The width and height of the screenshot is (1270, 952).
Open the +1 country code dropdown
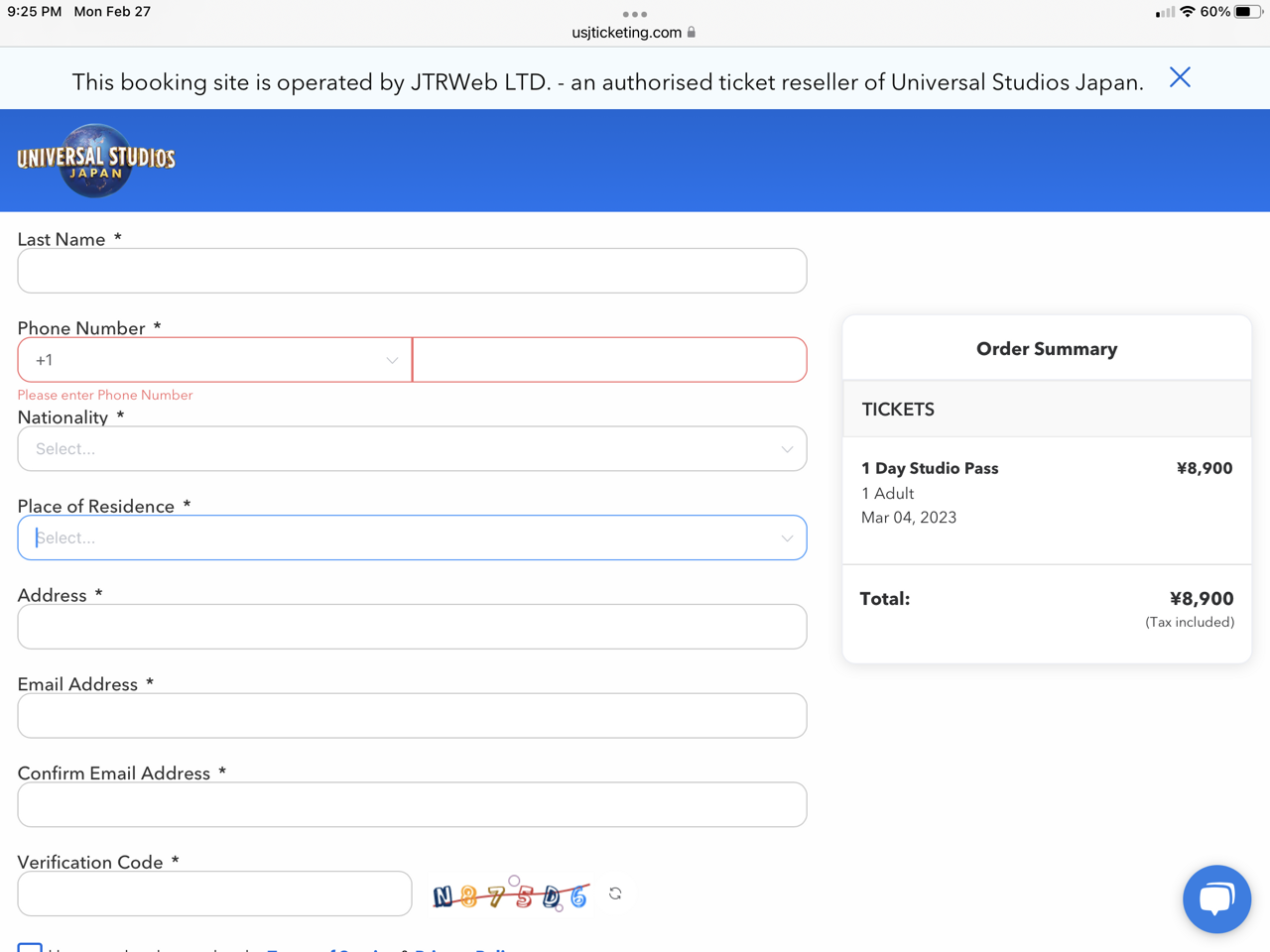214,360
